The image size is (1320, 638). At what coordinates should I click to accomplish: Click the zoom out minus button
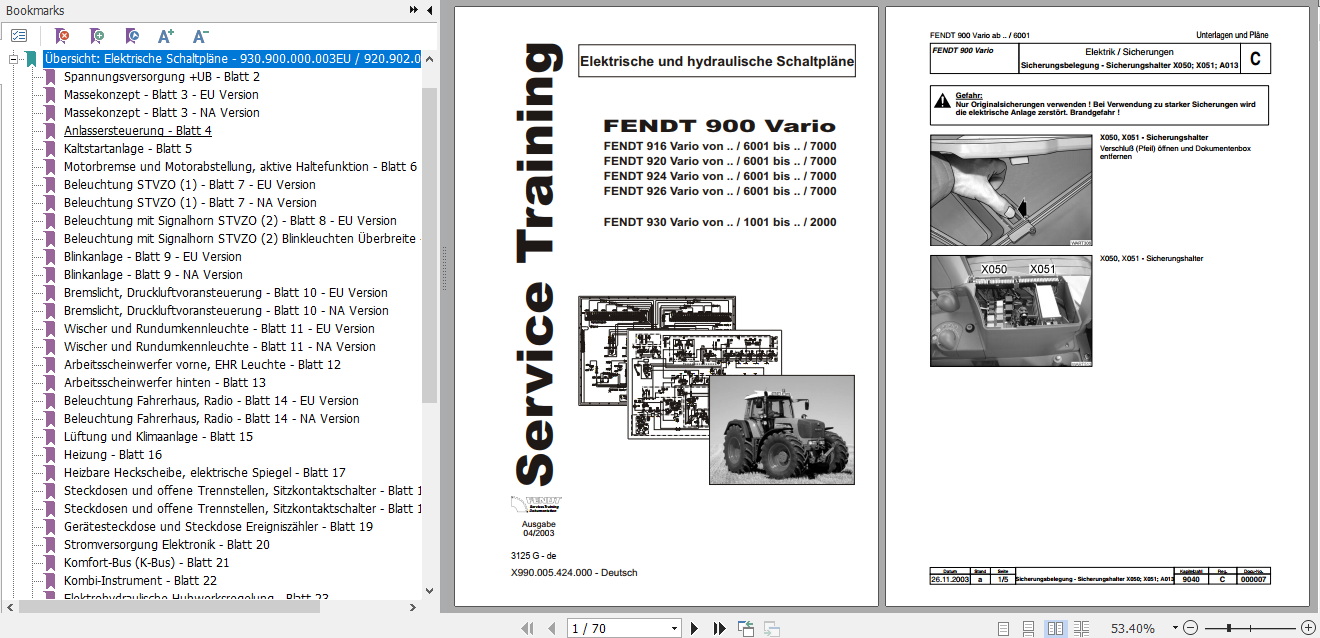click(x=1190, y=628)
